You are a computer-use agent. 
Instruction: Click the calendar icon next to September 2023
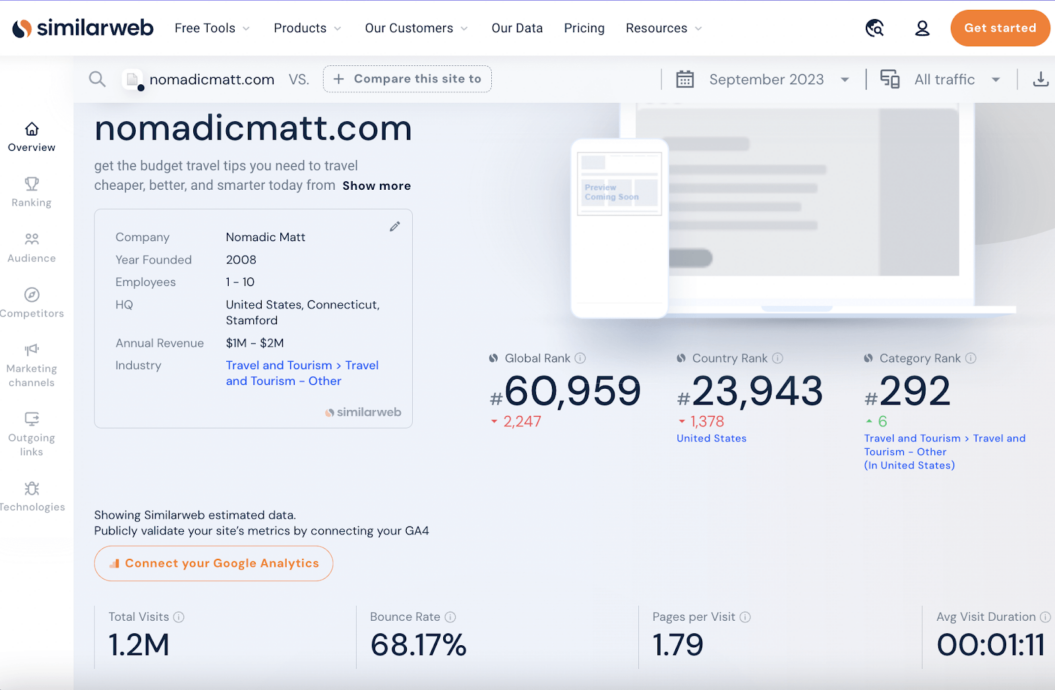(684, 79)
